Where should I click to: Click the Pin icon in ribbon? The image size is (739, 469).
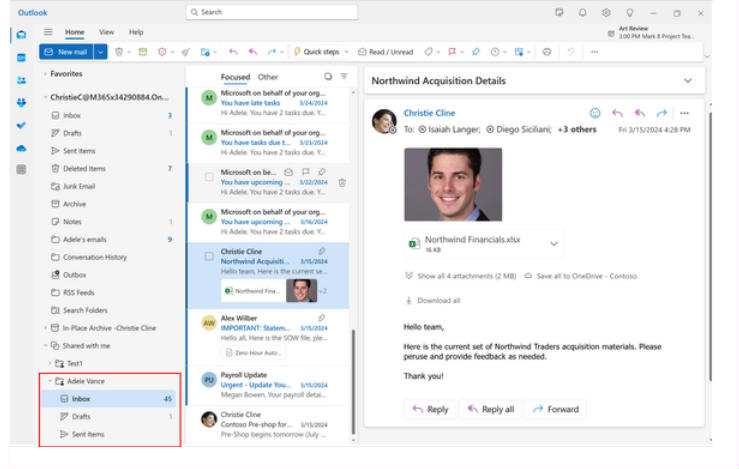476,52
